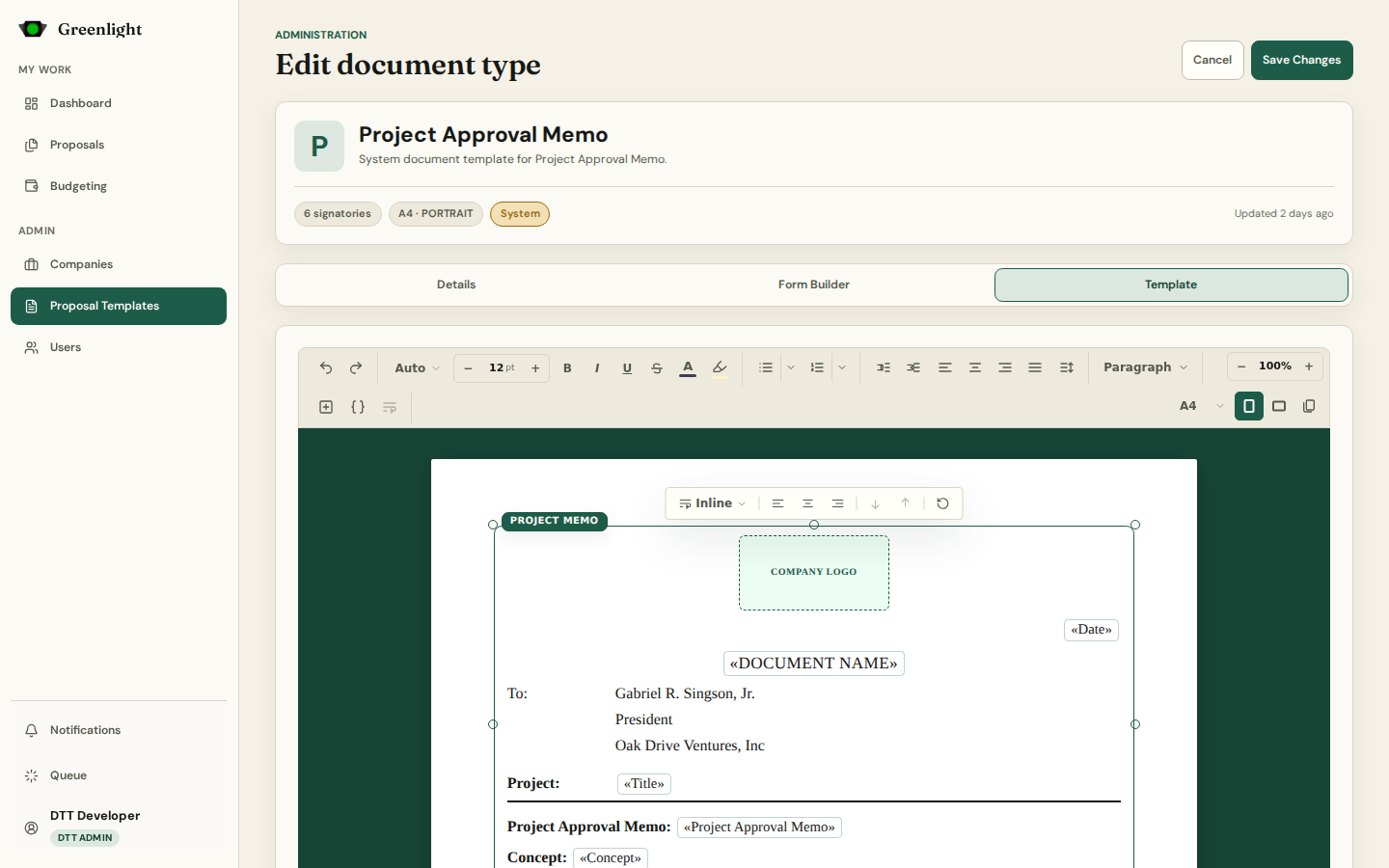The height and width of the screenshot is (868, 1389).
Task: Decrease the font size
Action: (x=468, y=367)
